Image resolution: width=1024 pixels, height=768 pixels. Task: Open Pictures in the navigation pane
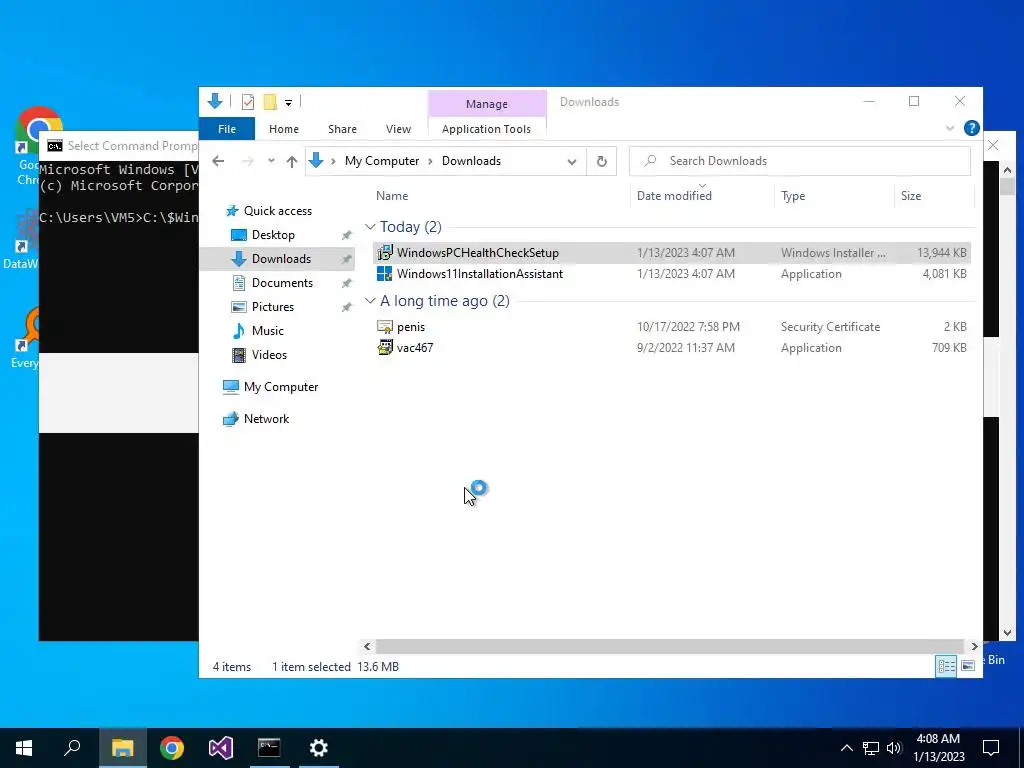pyautogui.click(x=272, y=306)
